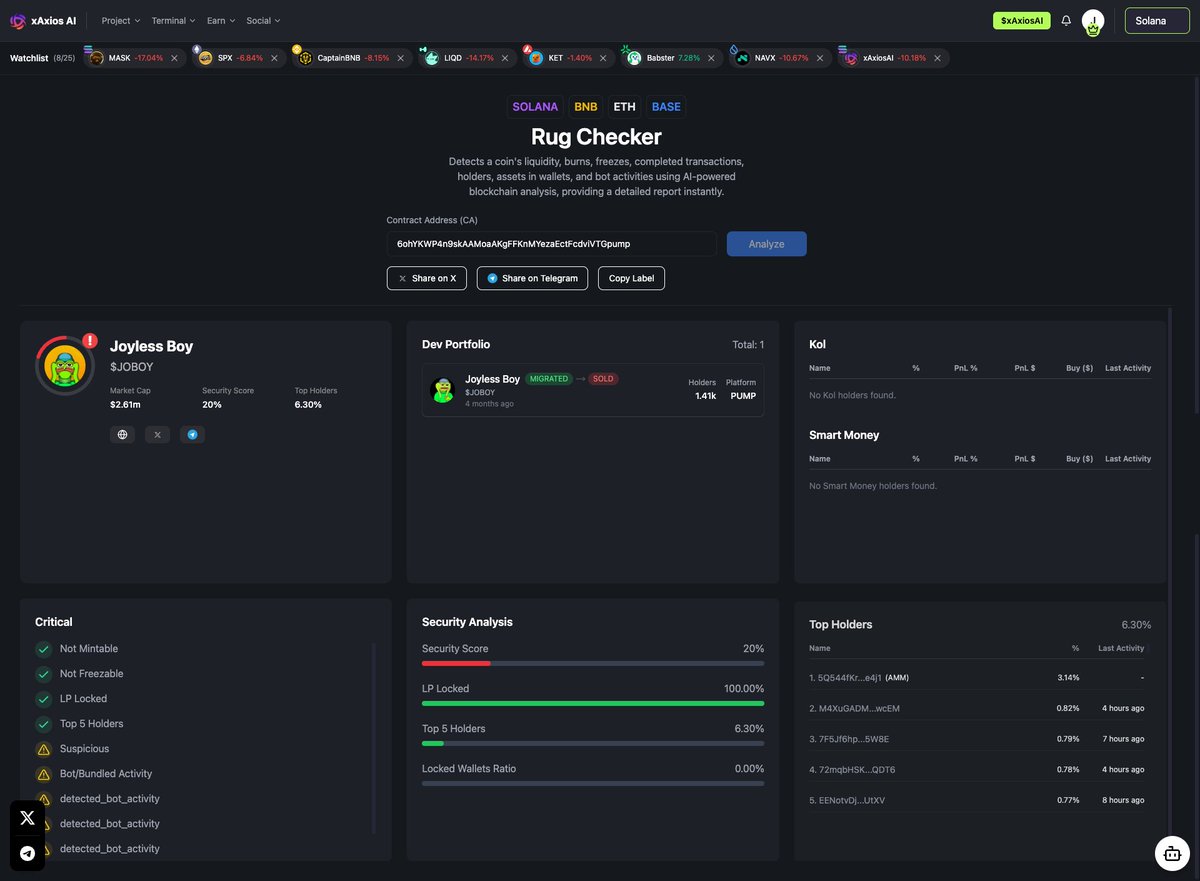Open xAxiosAI token icon in watchlist

[851, 58]
